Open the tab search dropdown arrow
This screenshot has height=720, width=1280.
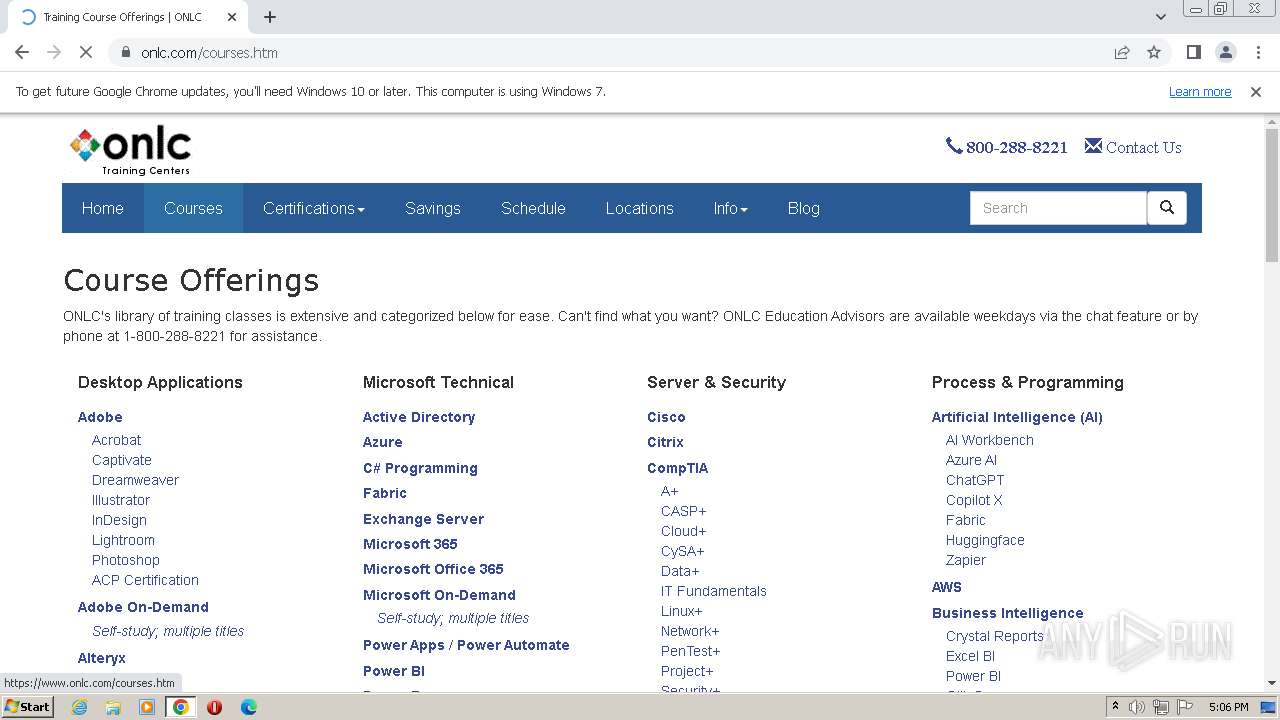pos(1160,17)
